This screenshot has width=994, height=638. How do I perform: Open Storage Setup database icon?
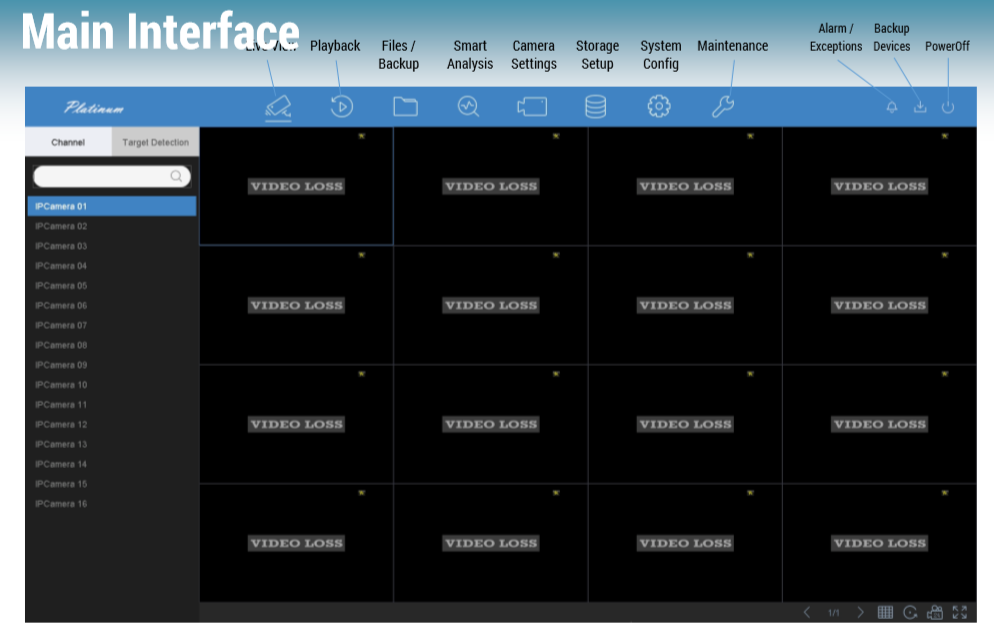[x=595, y=106]
